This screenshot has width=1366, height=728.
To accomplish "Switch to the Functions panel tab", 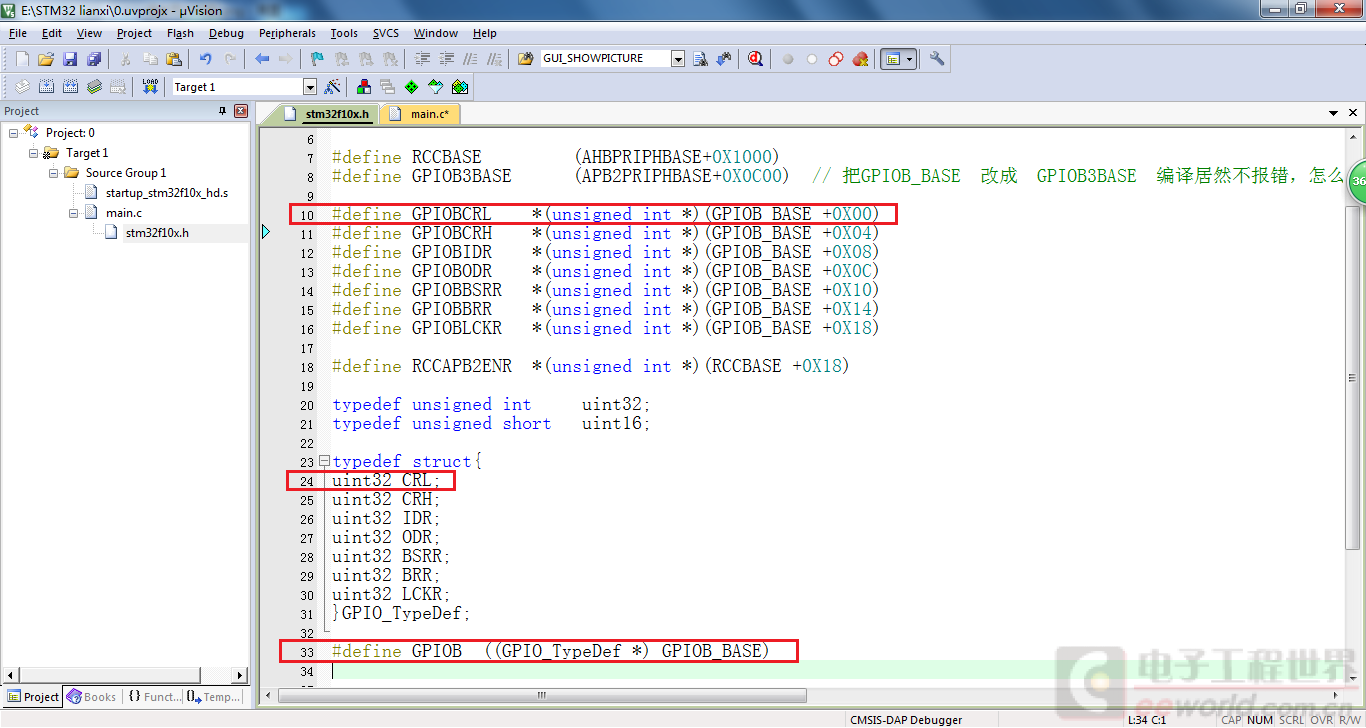I will coord(154,697).
